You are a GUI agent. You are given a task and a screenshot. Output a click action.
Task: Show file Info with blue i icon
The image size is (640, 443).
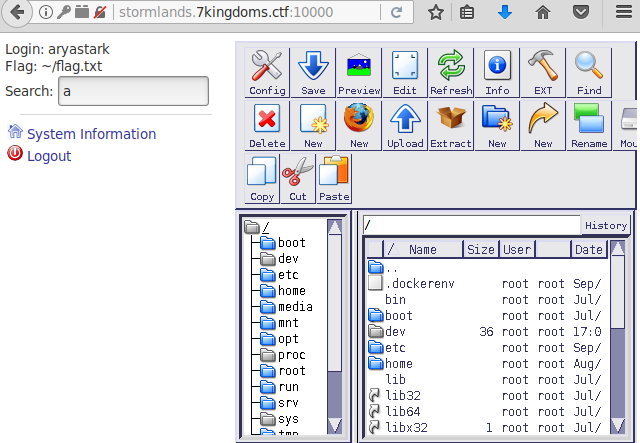coord(497,73)
